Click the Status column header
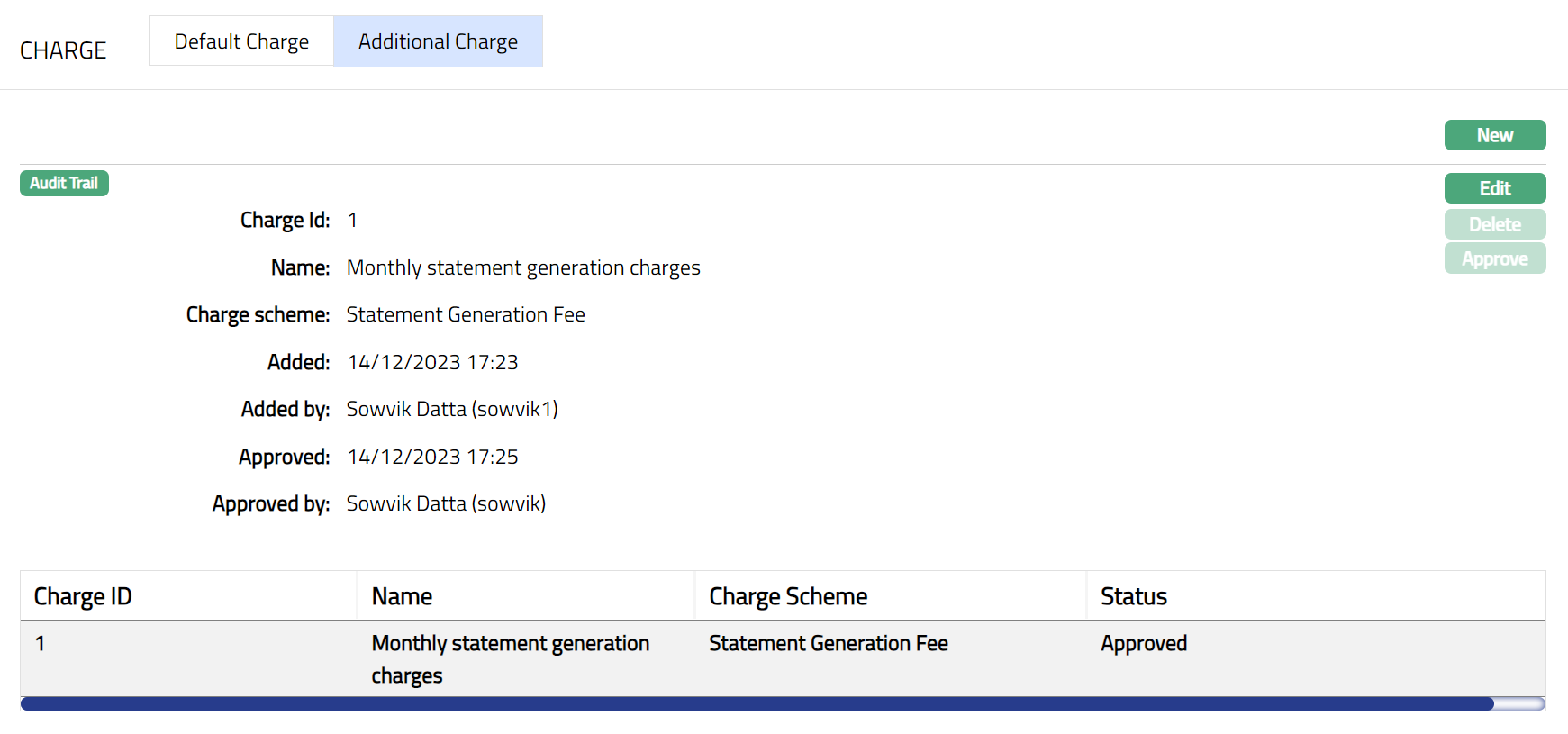 click(x=1133, y=596)
